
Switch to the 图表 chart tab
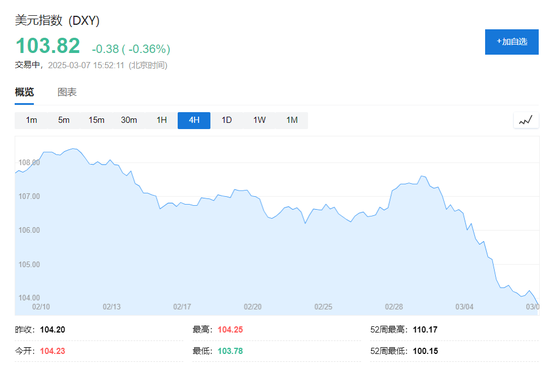click(67, 92)
